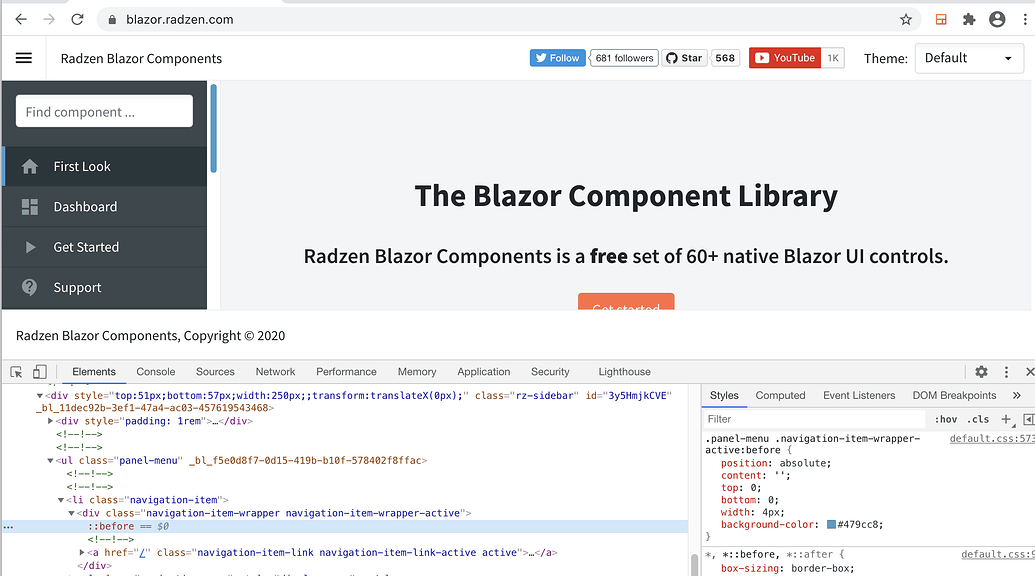Open the Chrome profile avatar
The width and height of the screenshot is (1035, 576).
(x=997, y=19)
